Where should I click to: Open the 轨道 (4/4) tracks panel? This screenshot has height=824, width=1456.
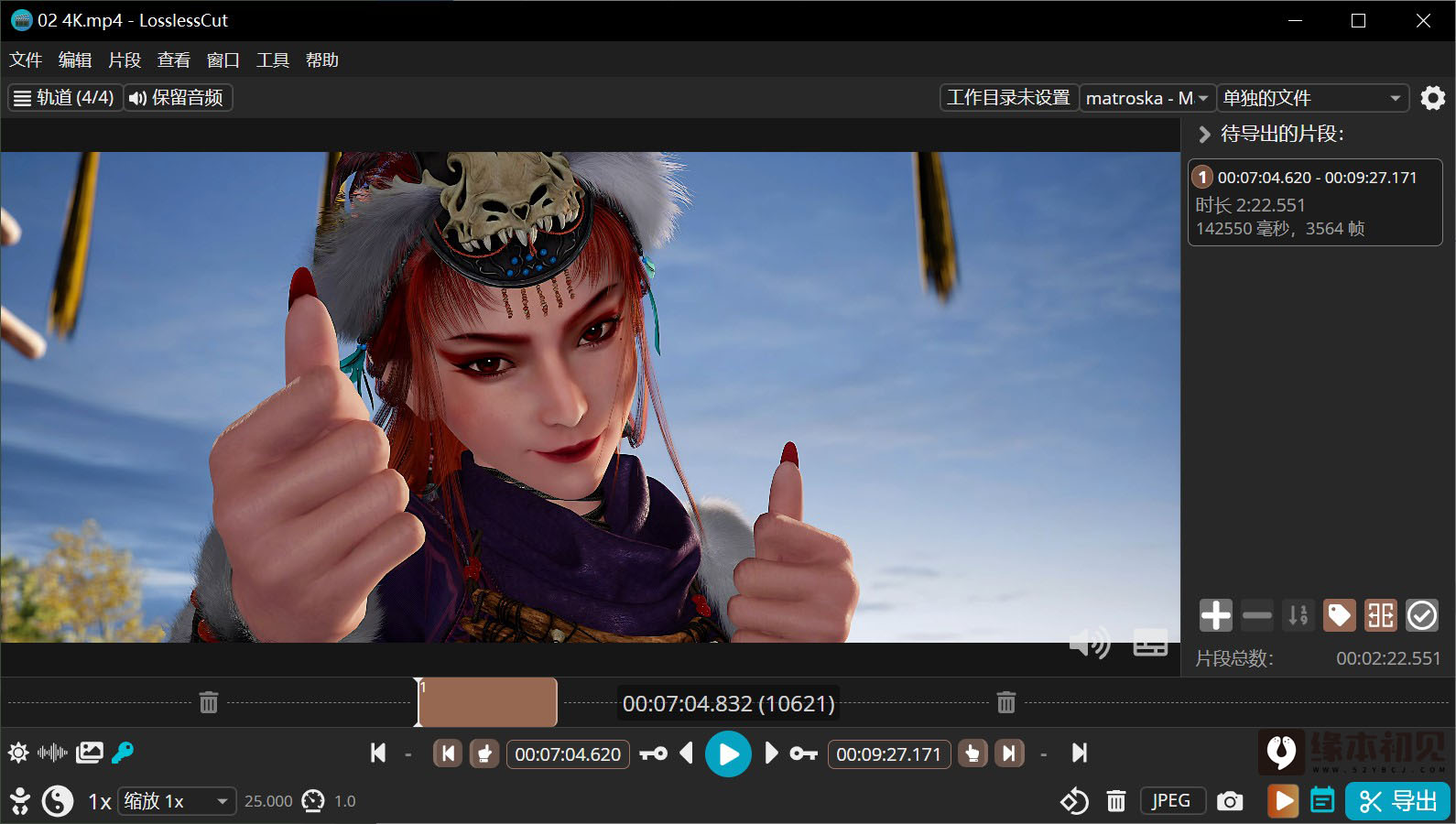coord(64,97)
